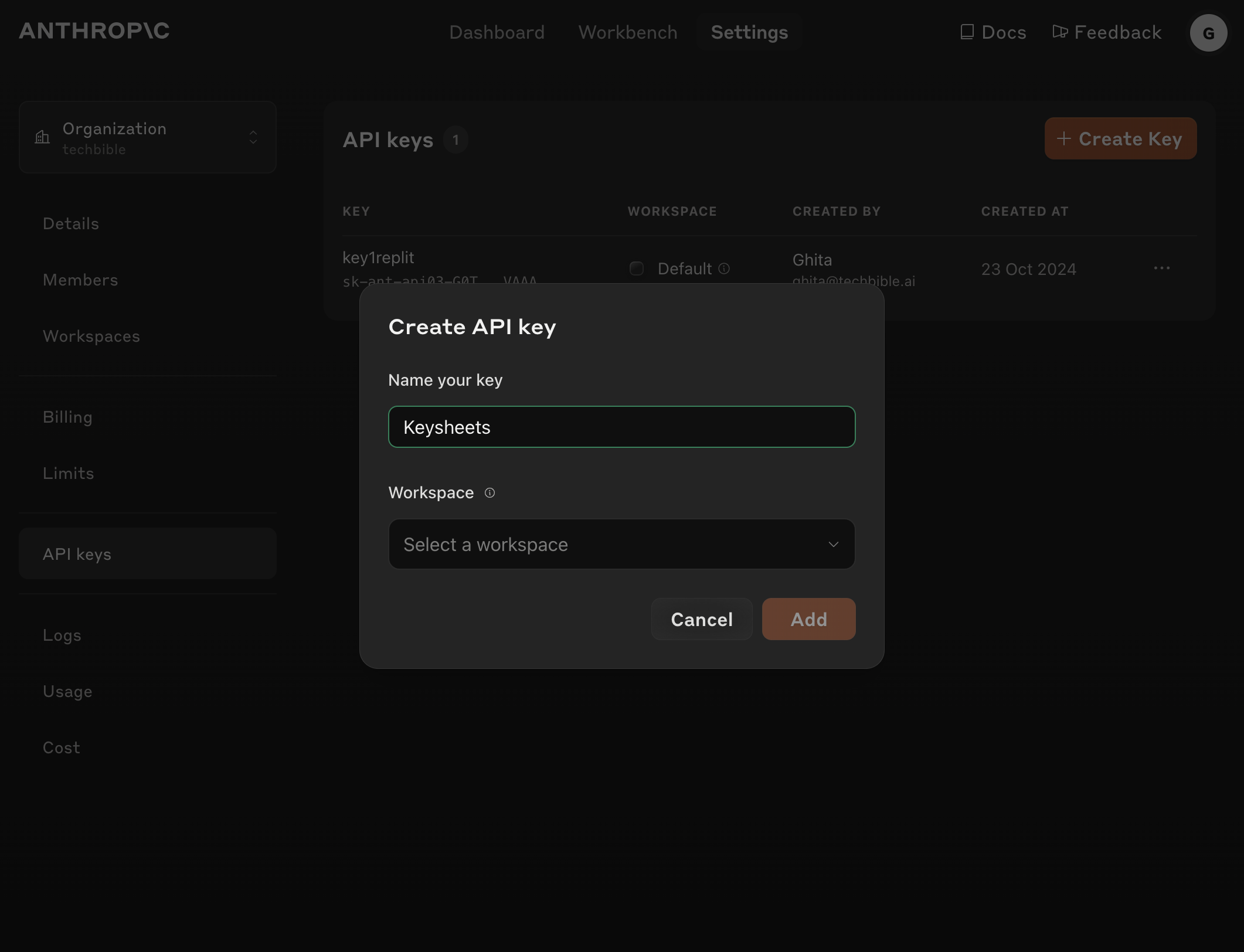Open the three-dot menu for key1replit

point(1161,268)
